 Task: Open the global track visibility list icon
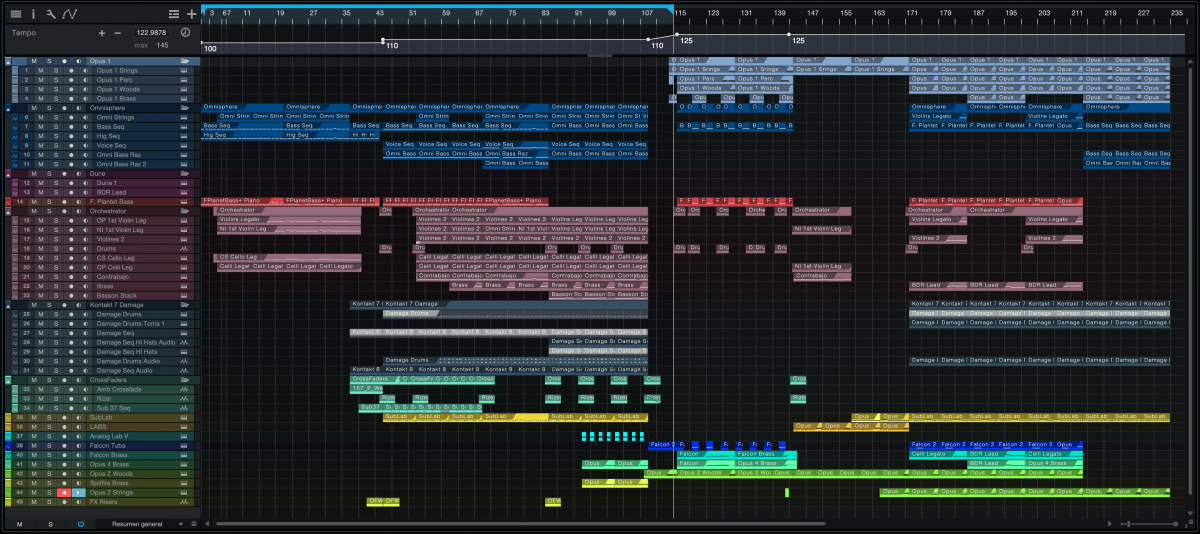[x=174, y=14]
